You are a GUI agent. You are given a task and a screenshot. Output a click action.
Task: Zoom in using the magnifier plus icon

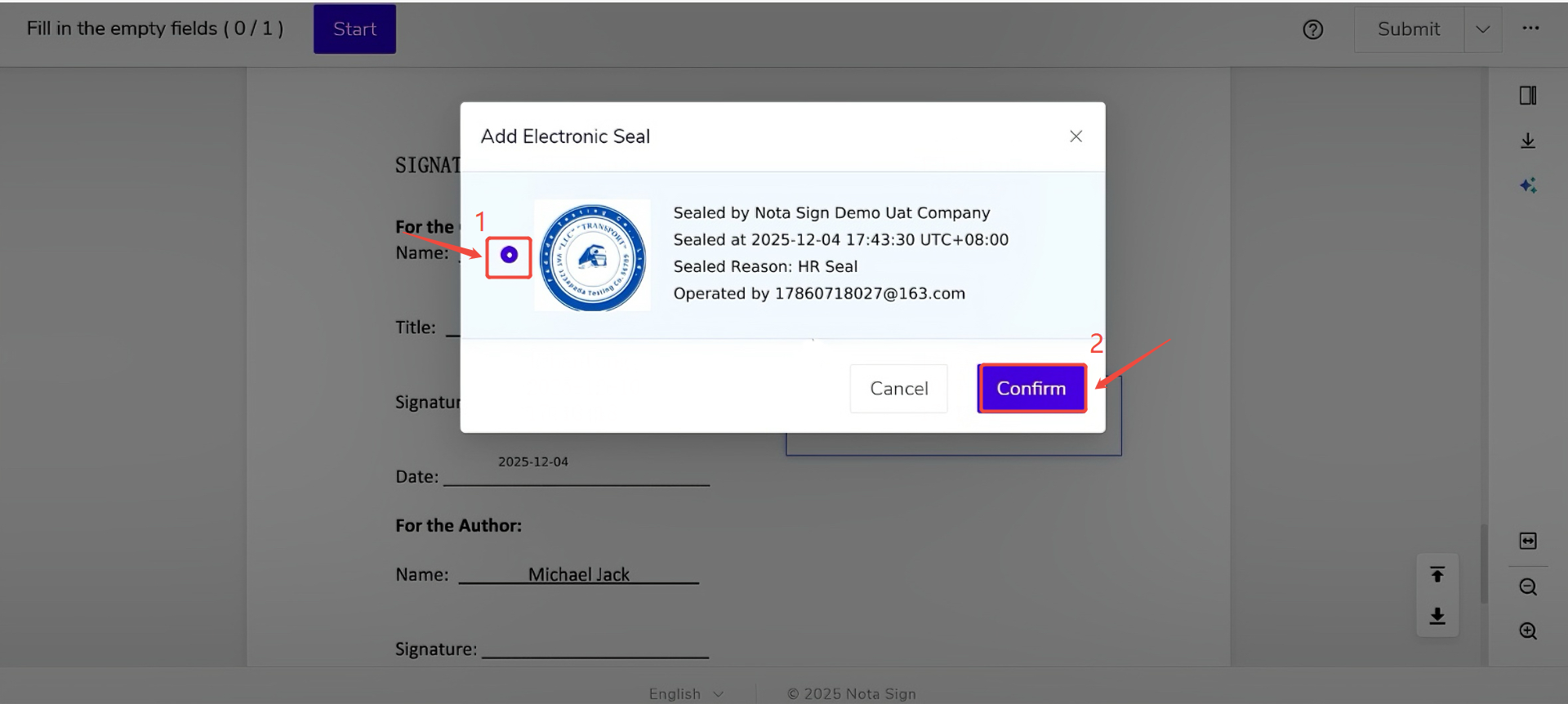click(x=1527, y=631)
